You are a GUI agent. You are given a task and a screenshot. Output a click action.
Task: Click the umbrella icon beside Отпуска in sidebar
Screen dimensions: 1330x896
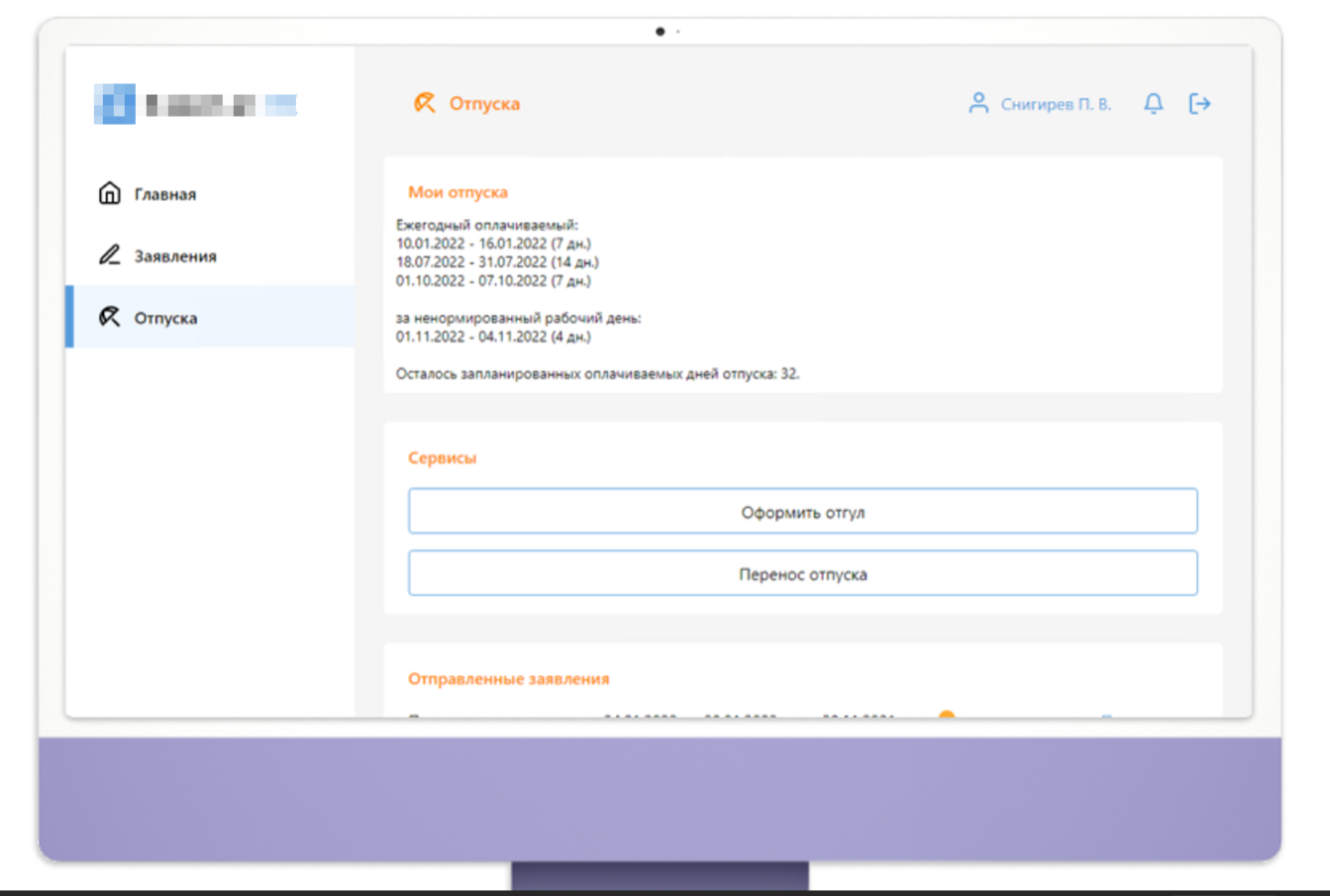pyautogui.click(x=110, y=317)
